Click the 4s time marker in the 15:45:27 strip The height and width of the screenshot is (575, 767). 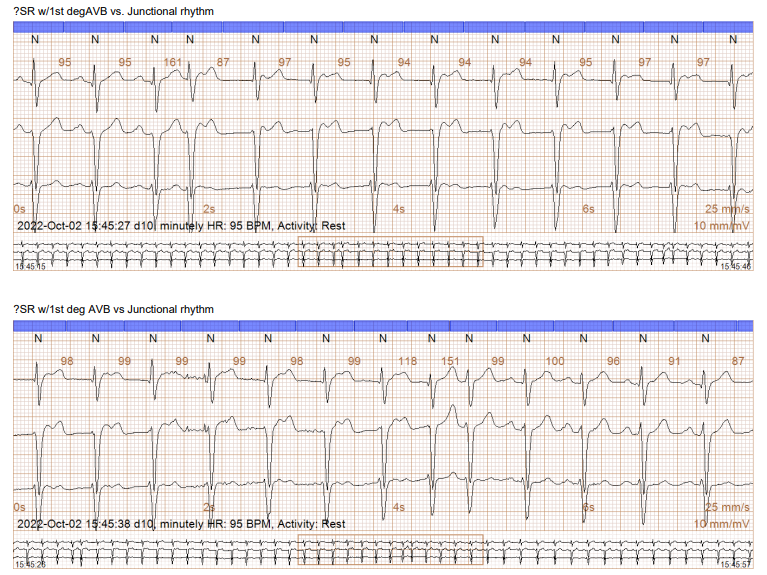399,209
